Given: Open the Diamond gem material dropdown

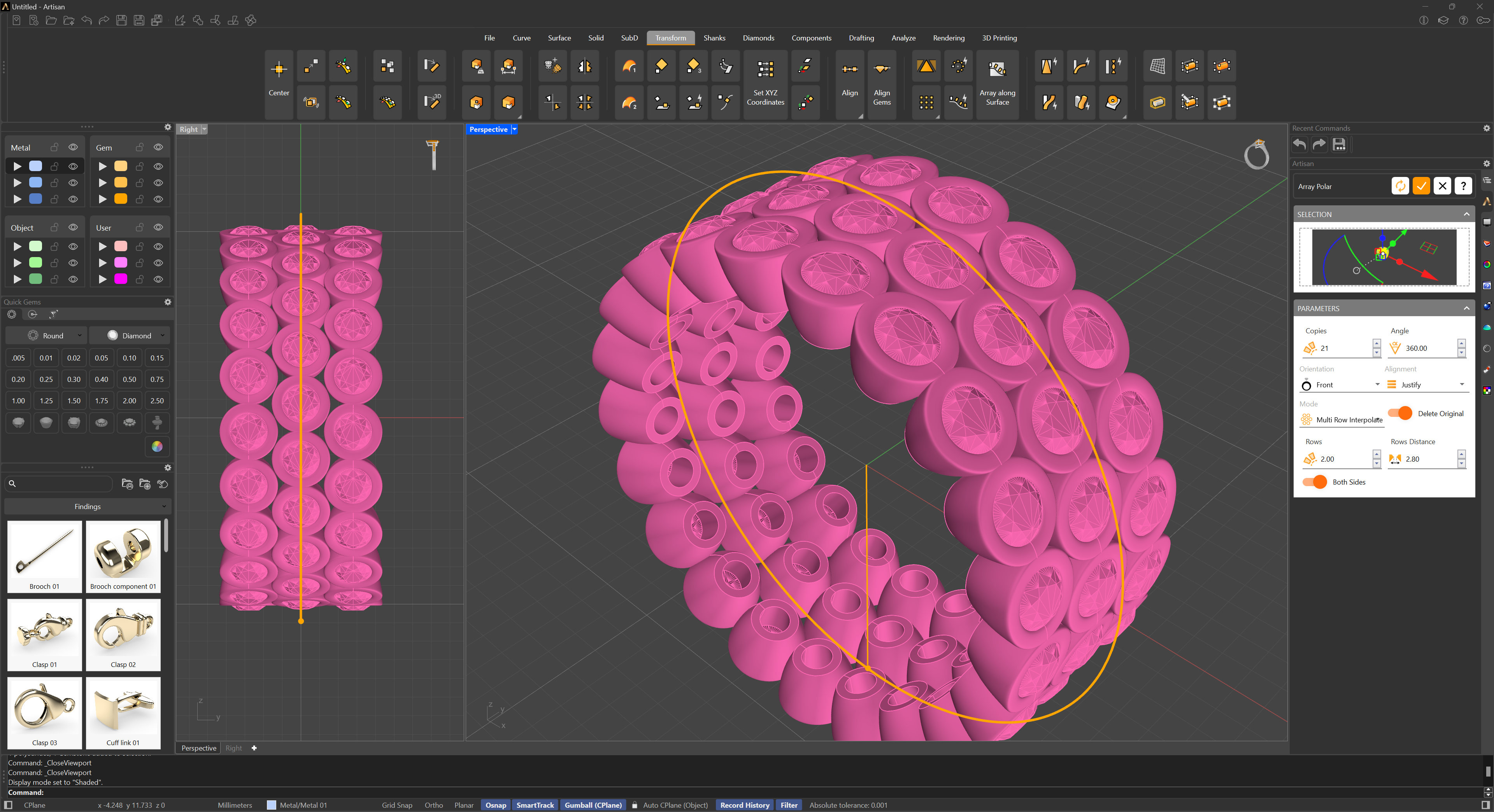Looking at the screenshot, I should point(129,336).
